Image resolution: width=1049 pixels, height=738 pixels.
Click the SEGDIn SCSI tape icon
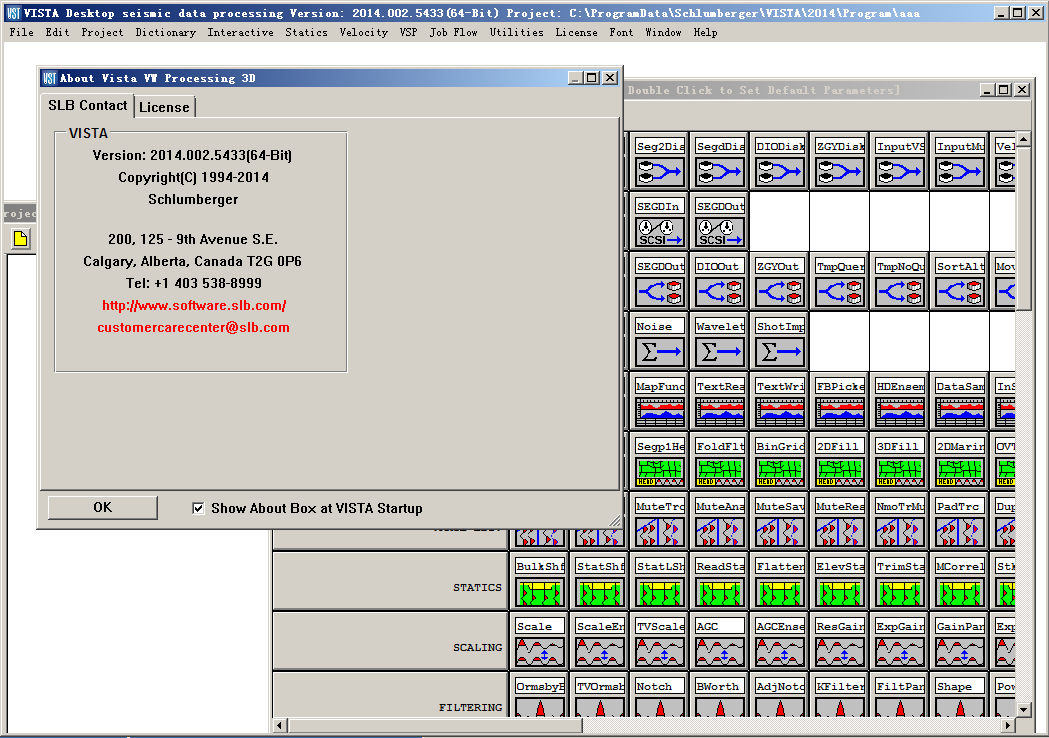point(660,232)
